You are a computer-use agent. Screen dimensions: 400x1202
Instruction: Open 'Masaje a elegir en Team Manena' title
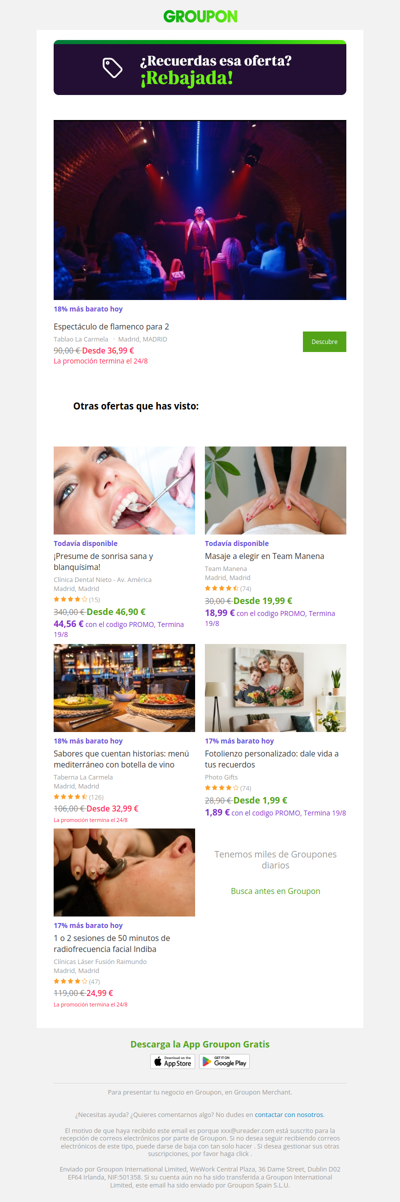[265, 555]
